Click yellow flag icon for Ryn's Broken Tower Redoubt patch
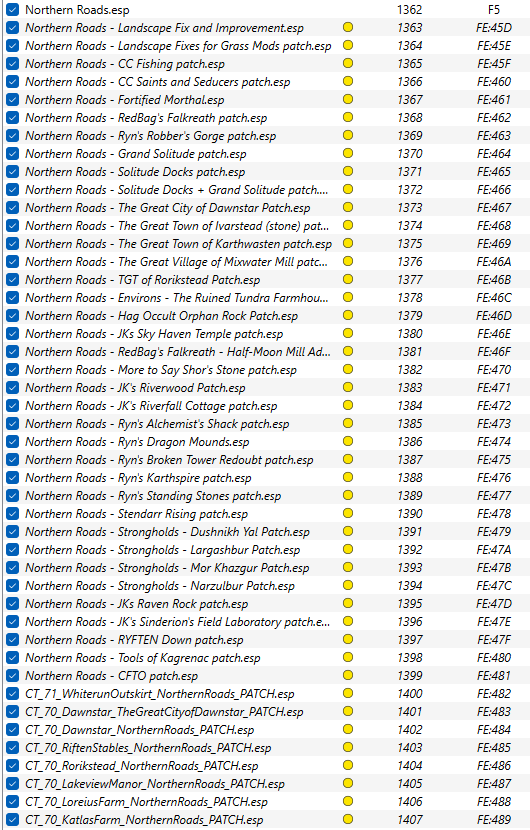530x830 pixels. pyautogui.click(x=348, y=459)
